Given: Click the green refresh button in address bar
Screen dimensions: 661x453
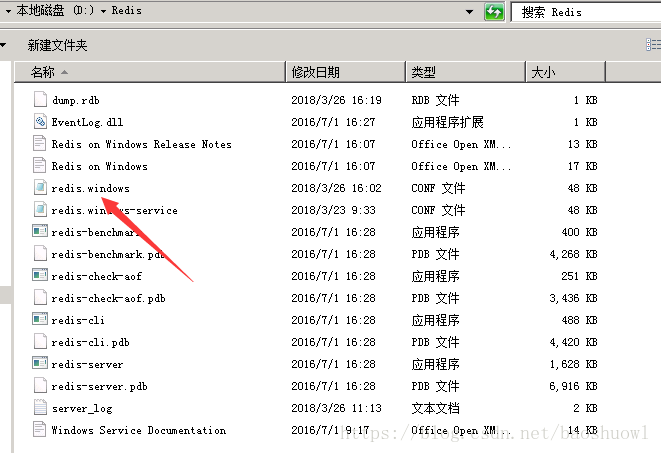Looking at the screenshot, I should (494, 12).
